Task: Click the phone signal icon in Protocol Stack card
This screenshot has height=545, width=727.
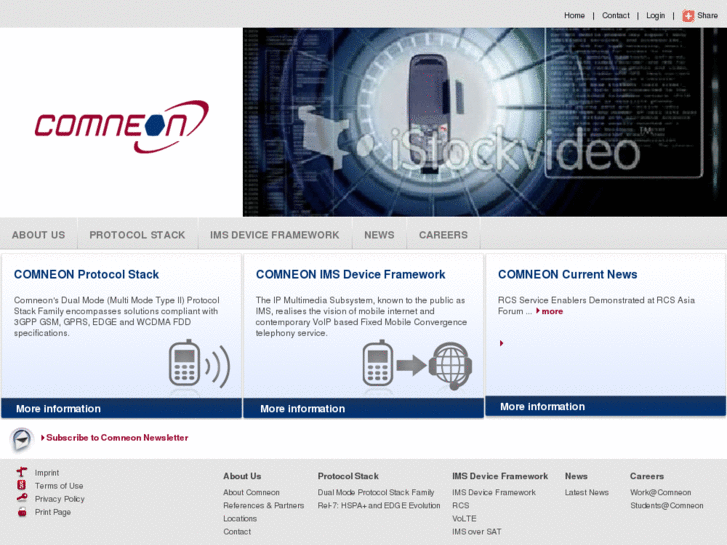Action: tap(199, 365)
